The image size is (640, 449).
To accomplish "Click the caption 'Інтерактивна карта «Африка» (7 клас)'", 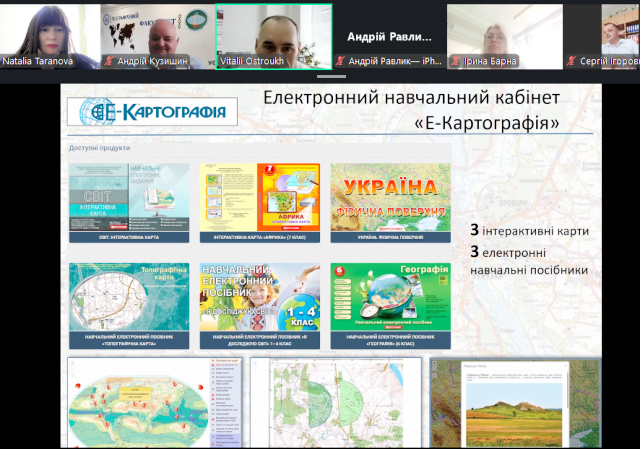I will tap(260, 237).
